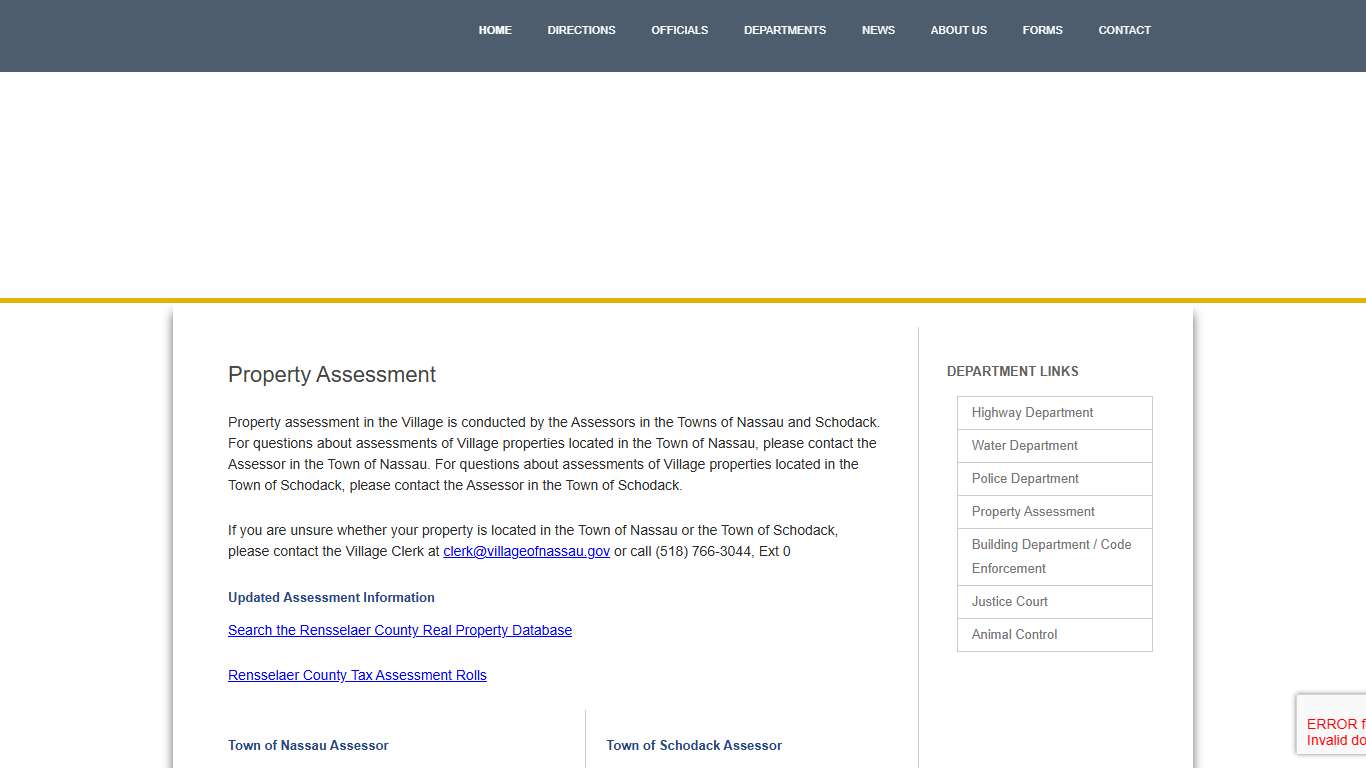
Task: Open the Animal Control department link
Action: point(1014,634)
